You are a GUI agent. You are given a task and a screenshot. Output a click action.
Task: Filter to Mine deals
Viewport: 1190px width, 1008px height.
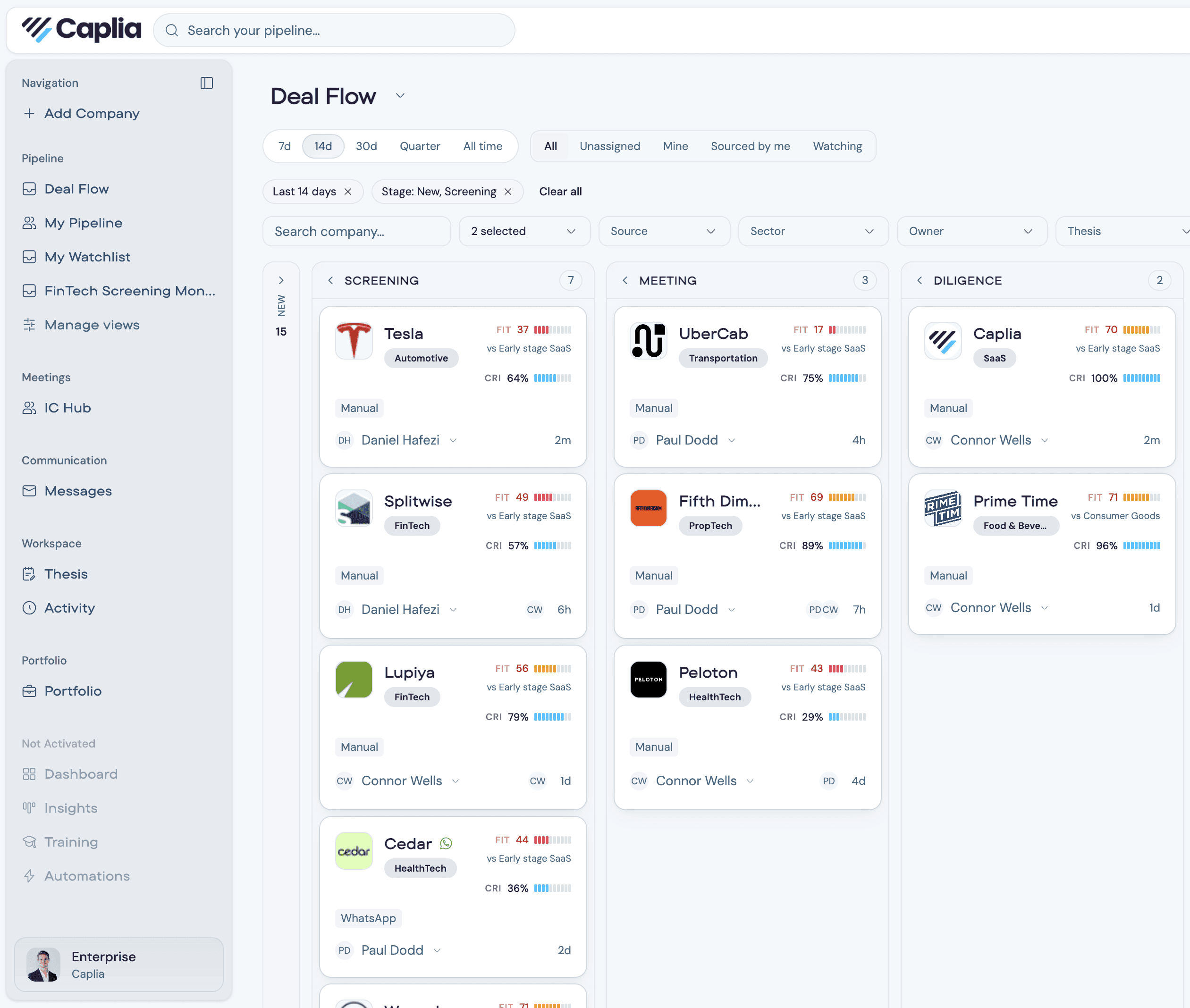[675, 146]
